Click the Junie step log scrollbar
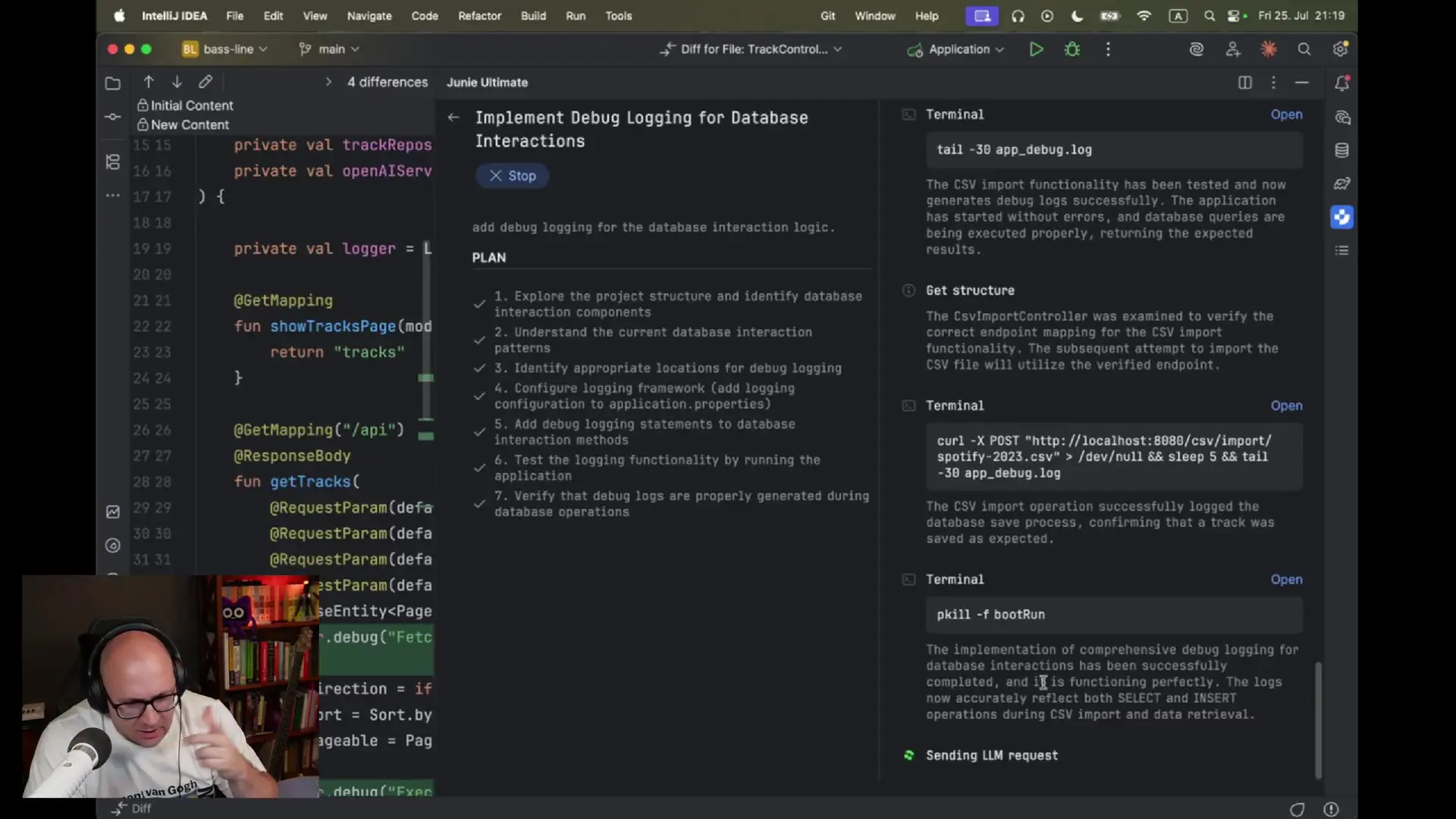Image resolution: width=1456 pixels, height=819 pixels. click(x=1318, y=720)
